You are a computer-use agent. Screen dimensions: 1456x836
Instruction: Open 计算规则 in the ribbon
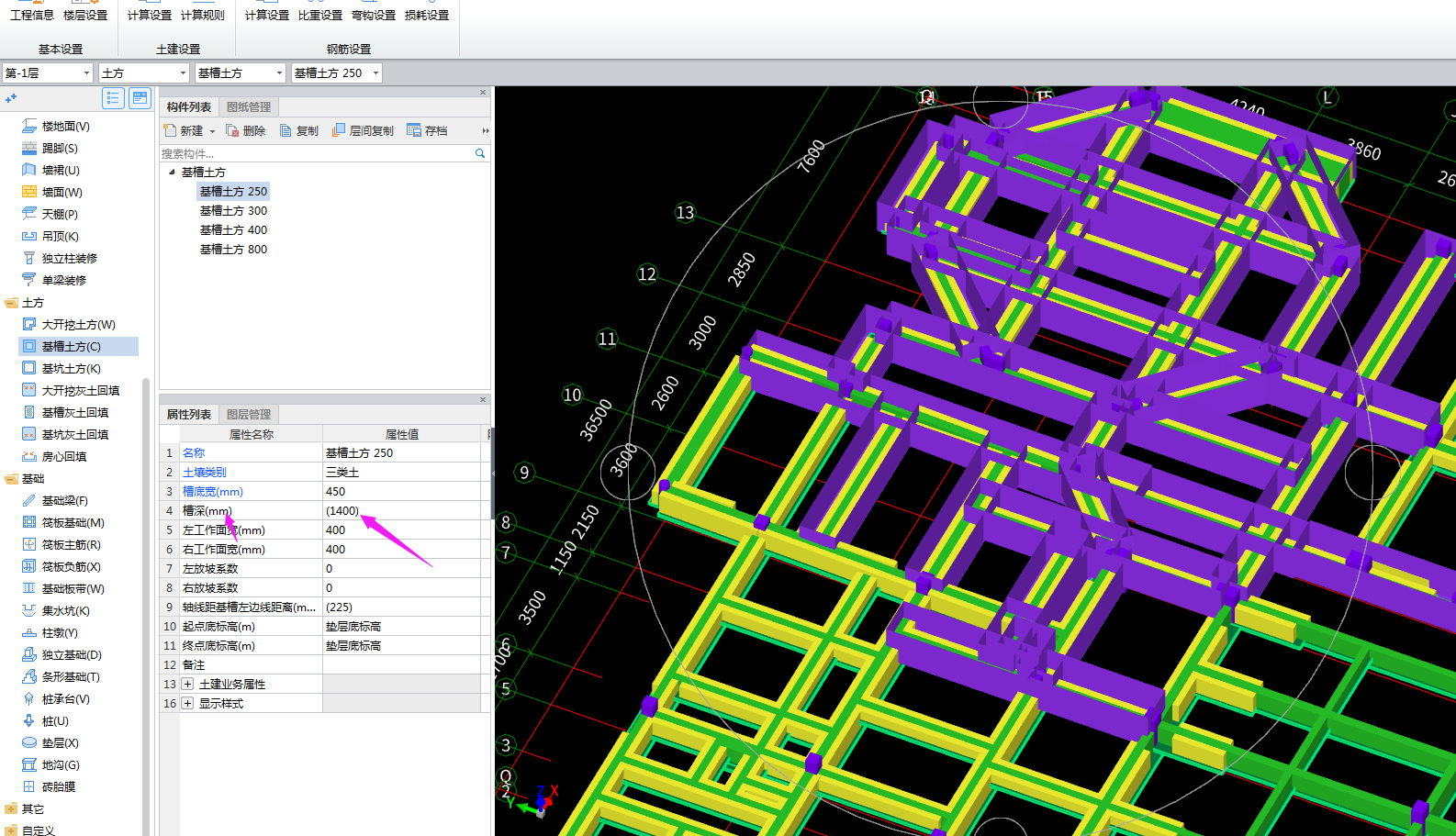pos(203,16)
